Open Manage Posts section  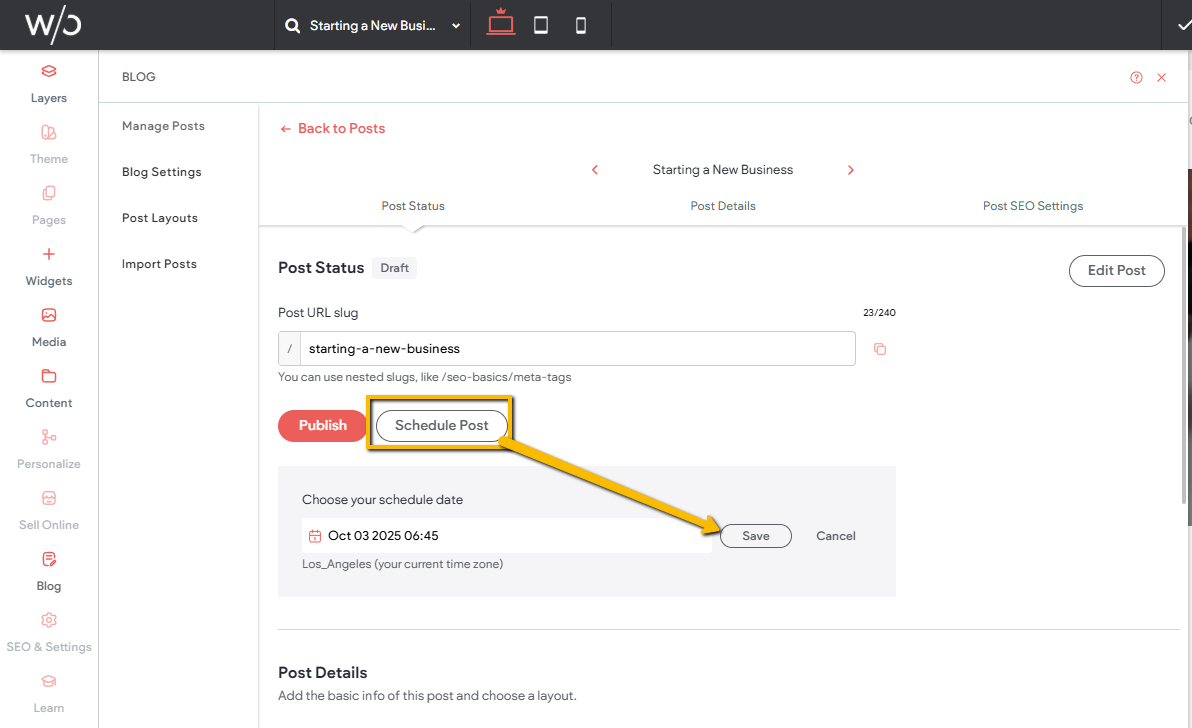coord(163,126)
